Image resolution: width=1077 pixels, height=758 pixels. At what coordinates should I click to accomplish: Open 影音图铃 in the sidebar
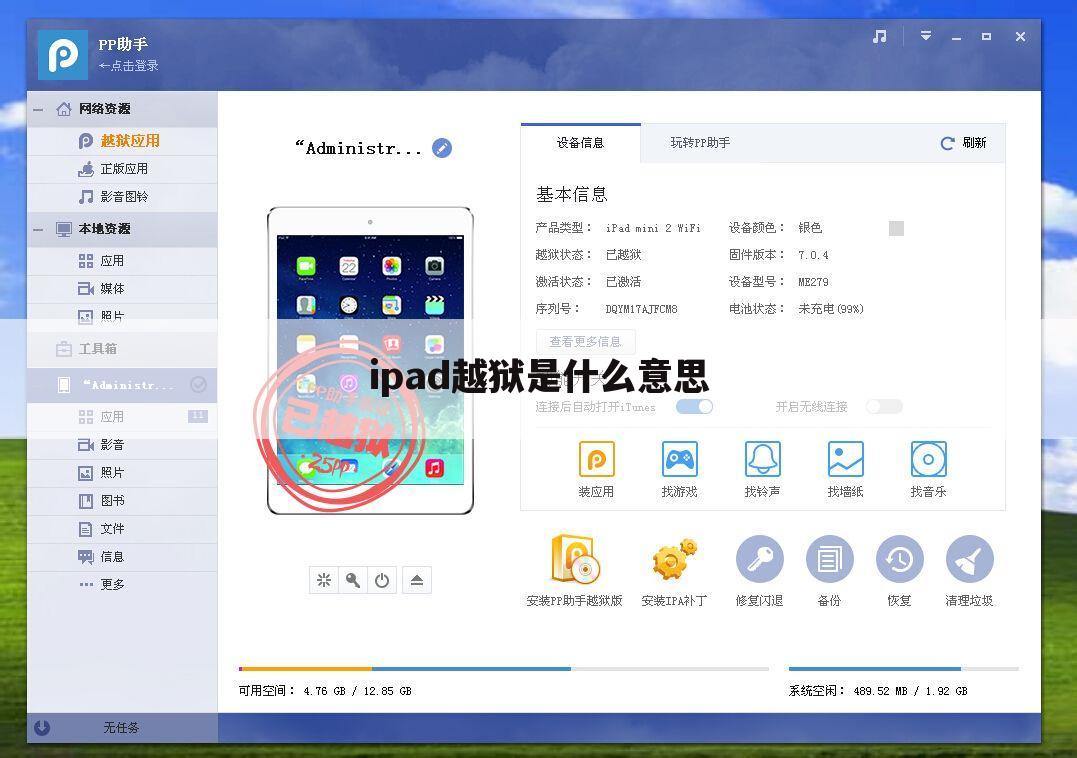click(122, 197)
